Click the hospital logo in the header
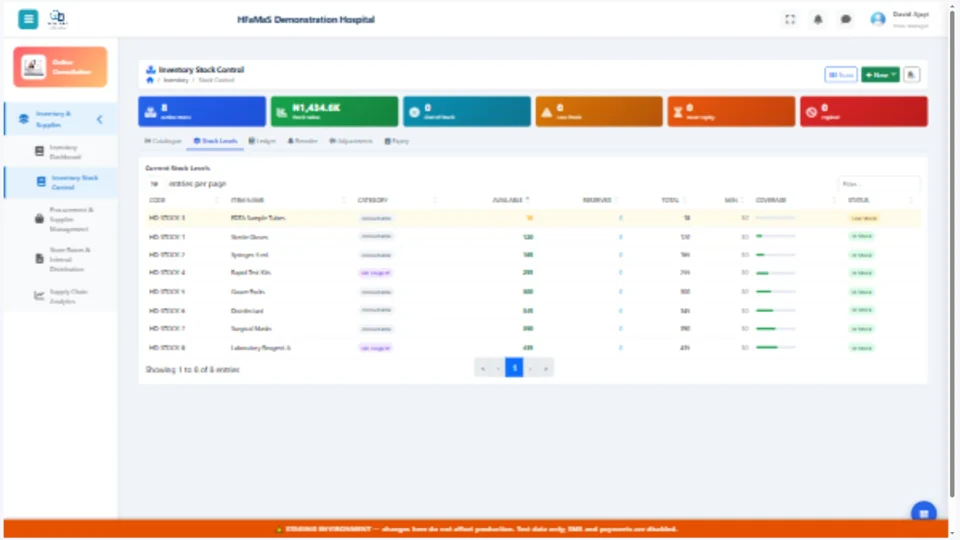This screenshot has width=960, height=540. coord(58,19)
